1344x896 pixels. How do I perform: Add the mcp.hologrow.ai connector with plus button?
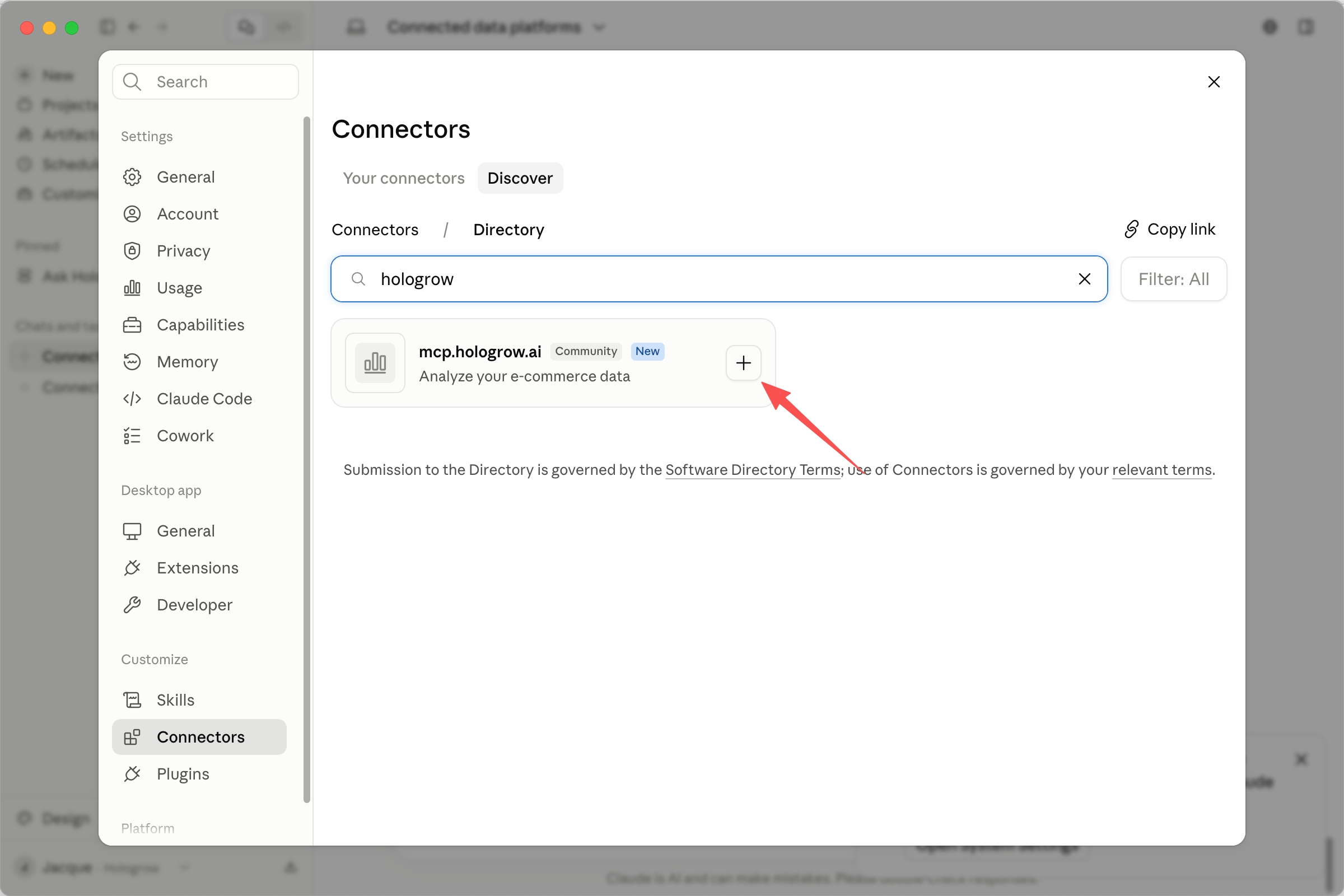coord(743,363)
